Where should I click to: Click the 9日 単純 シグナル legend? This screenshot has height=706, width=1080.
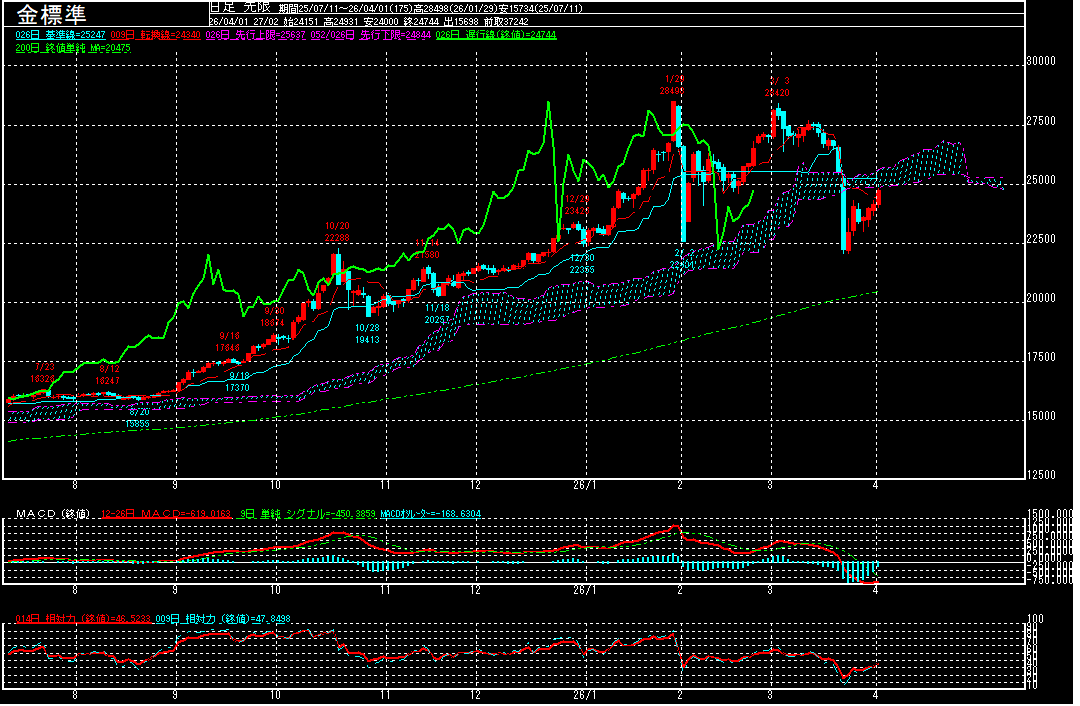pos(300,514)
